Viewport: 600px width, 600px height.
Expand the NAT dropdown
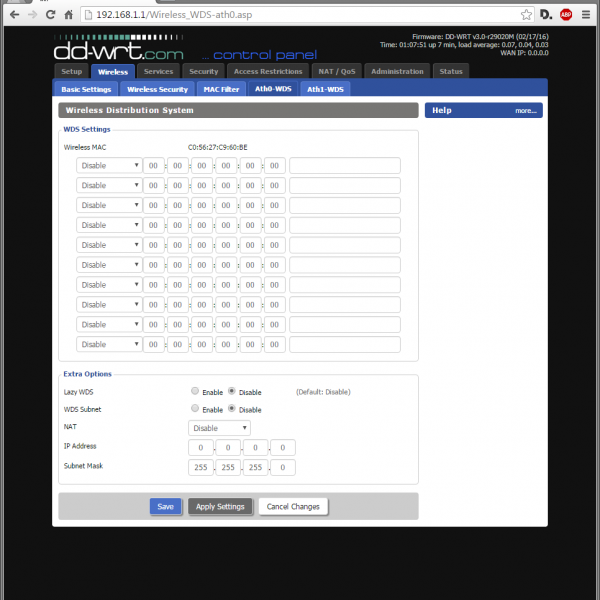click(219, 428)
